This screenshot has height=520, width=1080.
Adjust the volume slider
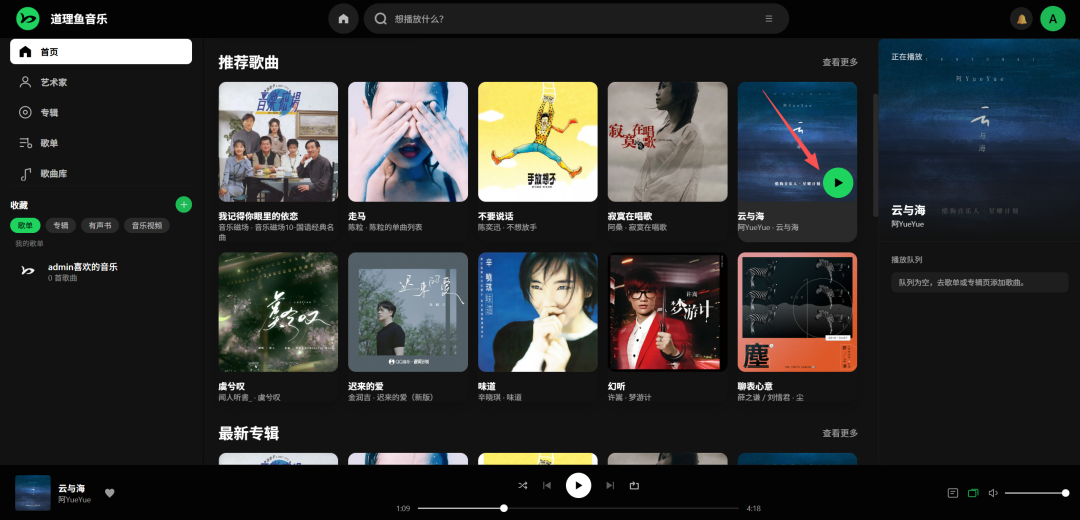[x=1036, y=493]
